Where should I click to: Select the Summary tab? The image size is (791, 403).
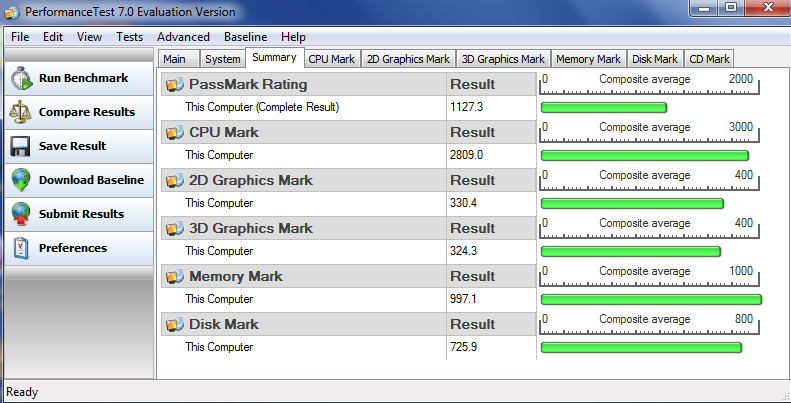(x=274, y=57)
